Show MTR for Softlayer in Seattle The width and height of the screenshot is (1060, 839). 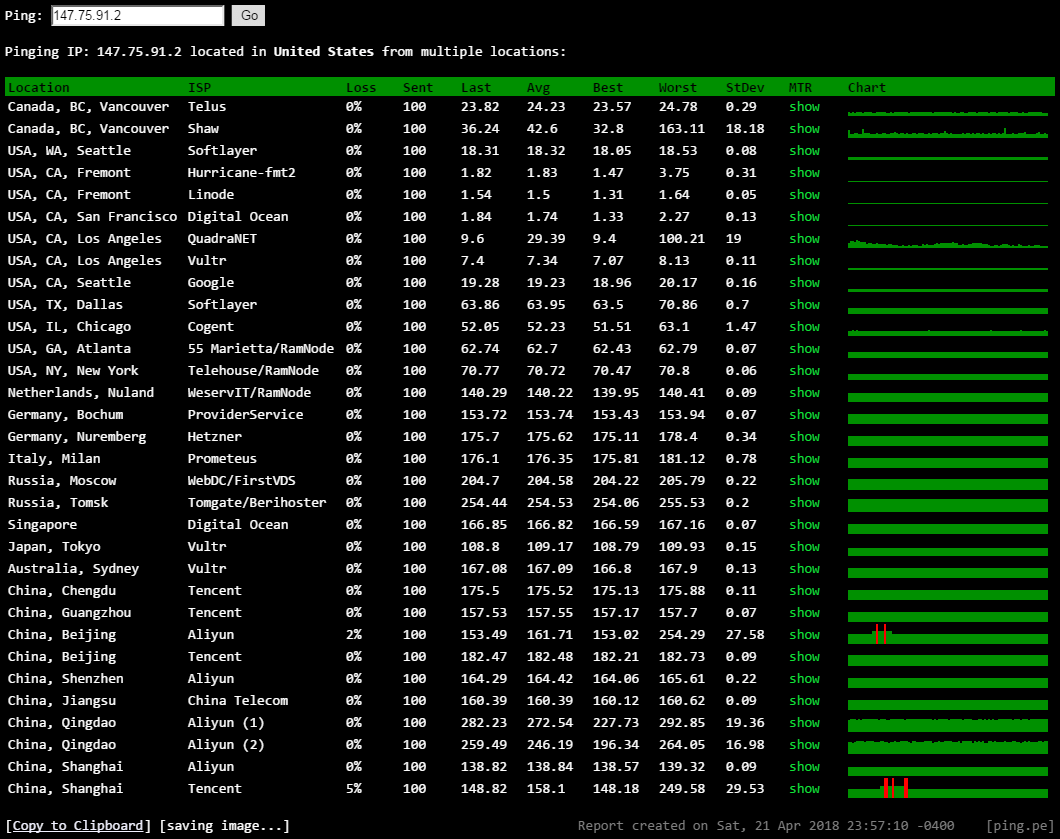pyautogui.click(x=804, y=151)
